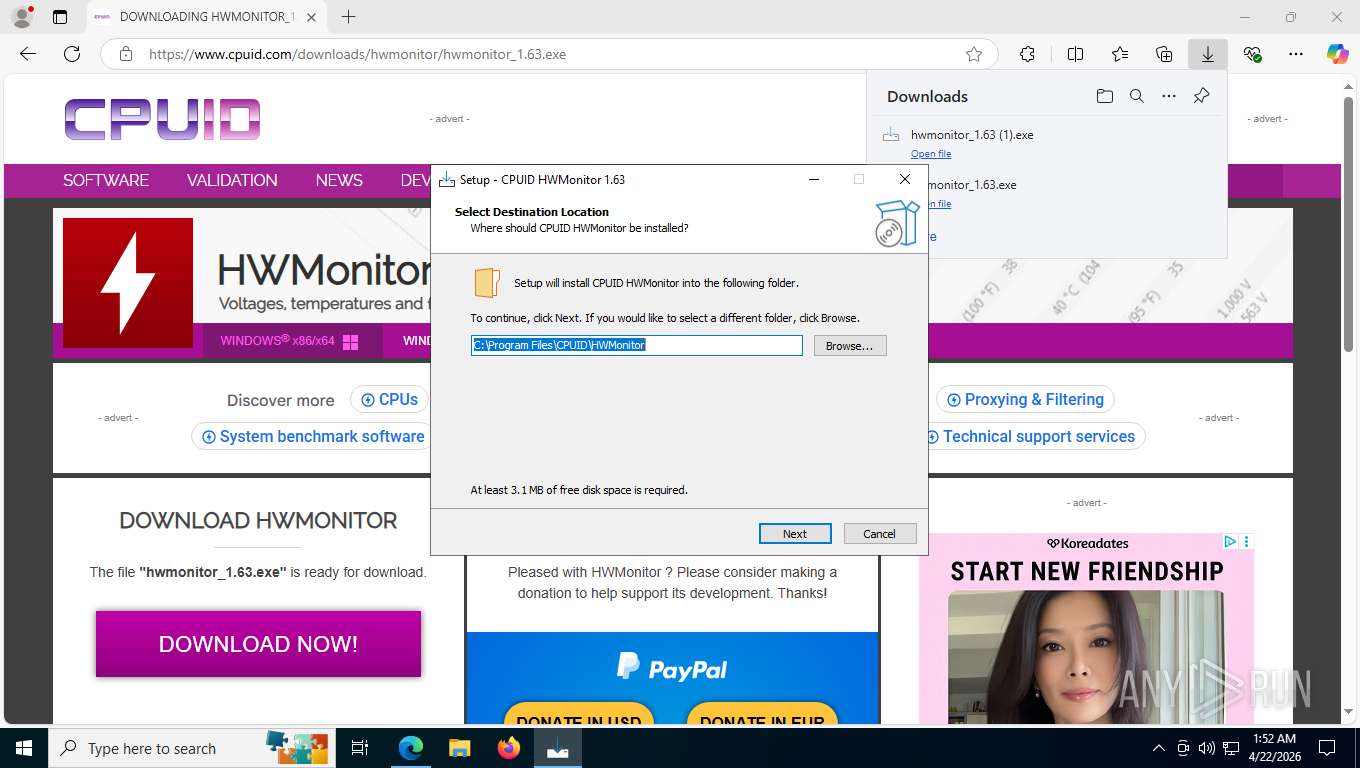Viewport: 1360px width, 768px height.
Task: Click the DONATE IN USD button
Action: click(579, 716)
